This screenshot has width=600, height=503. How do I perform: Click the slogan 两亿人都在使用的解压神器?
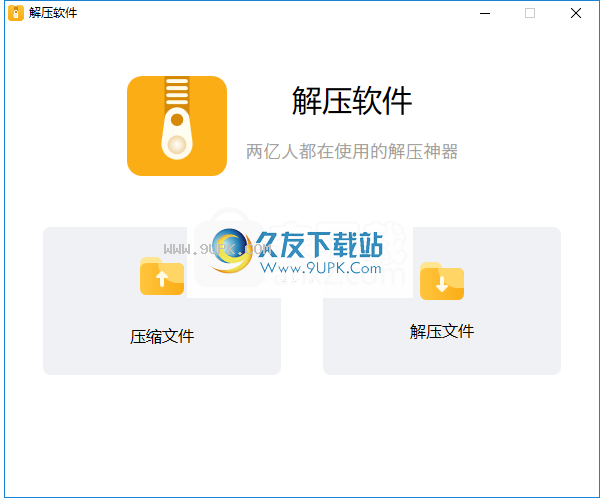coord(352,151)
